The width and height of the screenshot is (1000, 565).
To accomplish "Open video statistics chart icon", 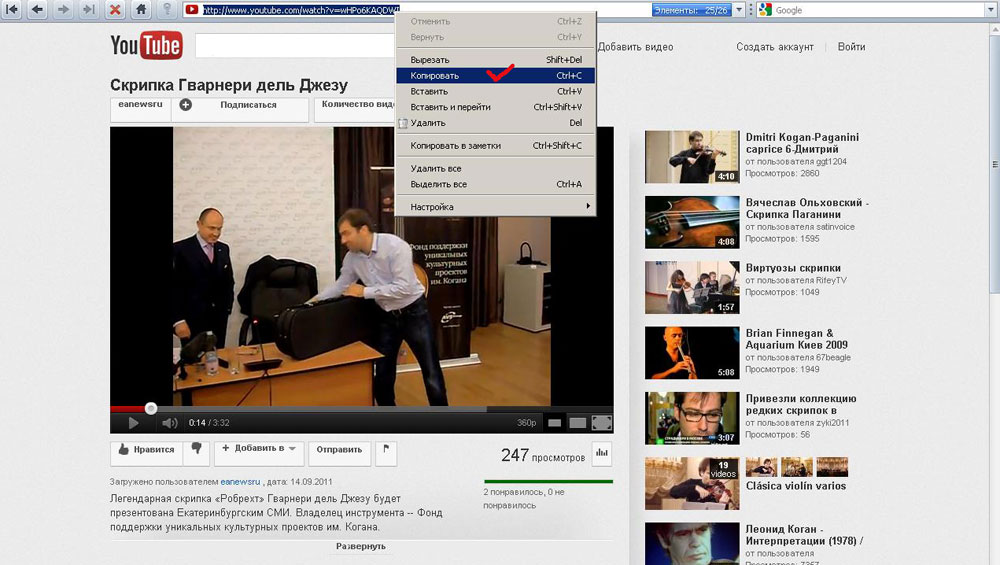I will tap(601, 454).
